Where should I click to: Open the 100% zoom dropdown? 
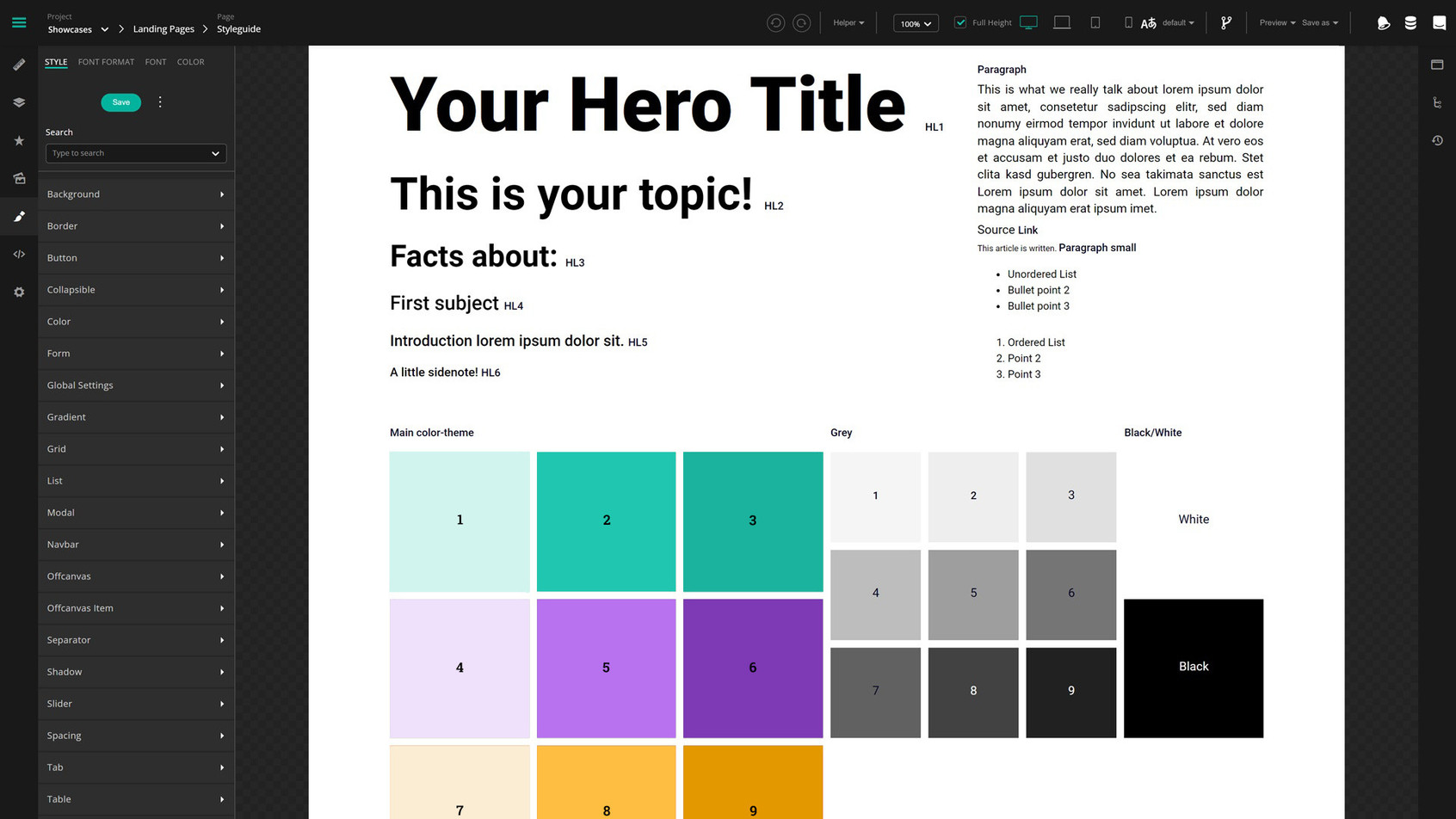click(916, 23)
